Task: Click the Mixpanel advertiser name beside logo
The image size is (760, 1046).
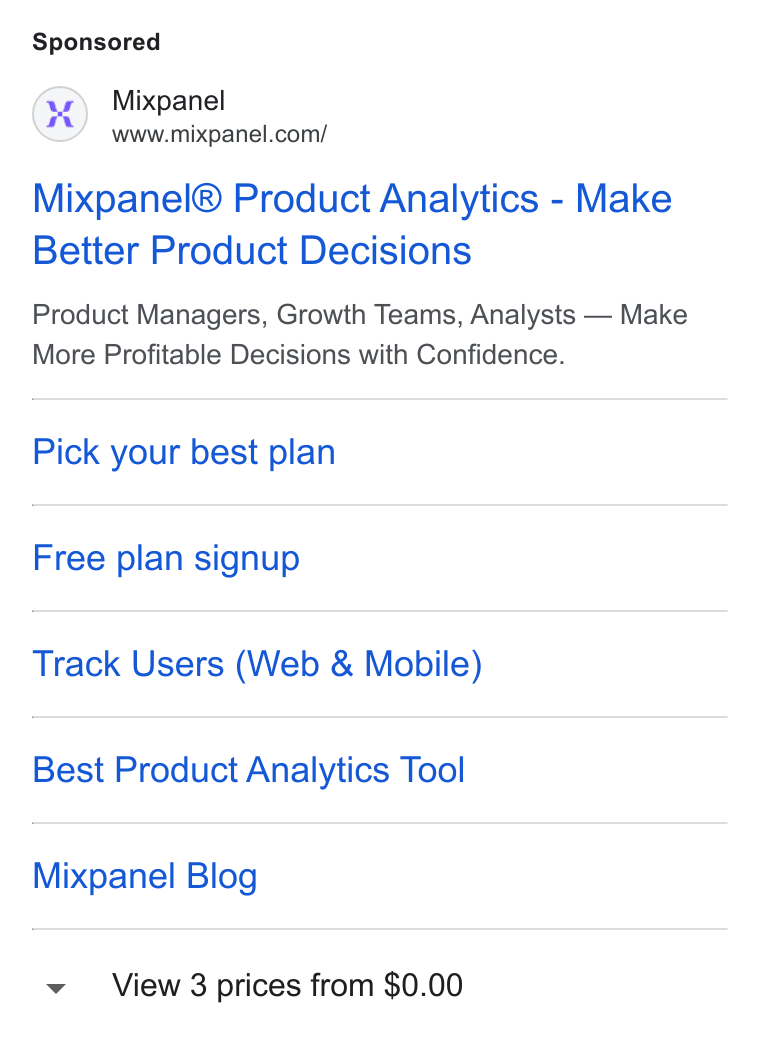Action: coord(169,101)
